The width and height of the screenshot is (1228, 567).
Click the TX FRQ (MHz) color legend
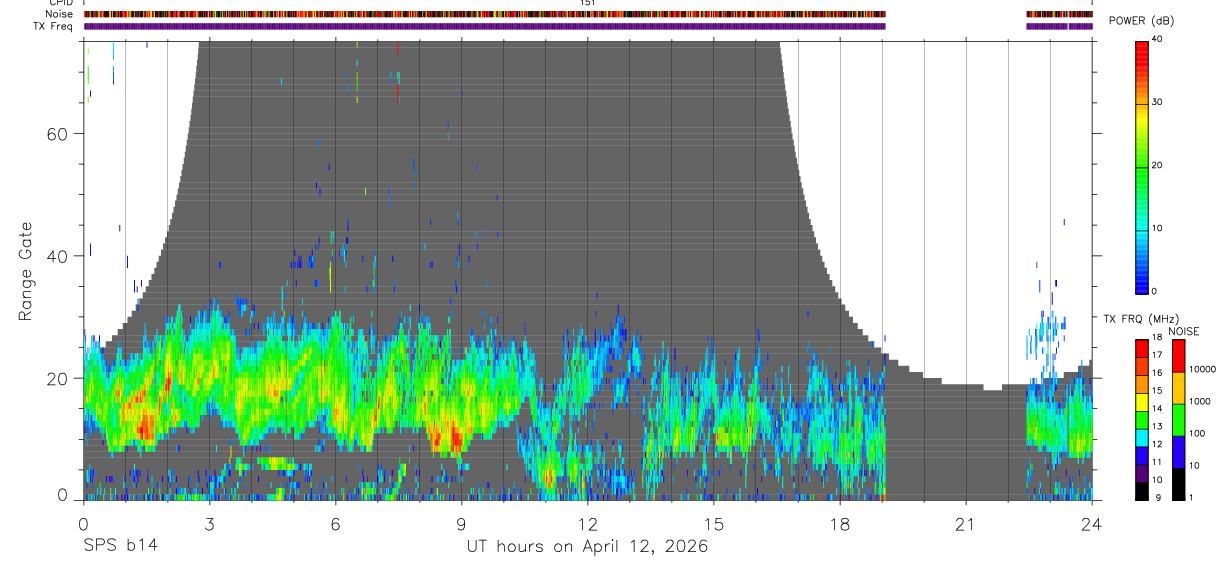pos(1141,419)
